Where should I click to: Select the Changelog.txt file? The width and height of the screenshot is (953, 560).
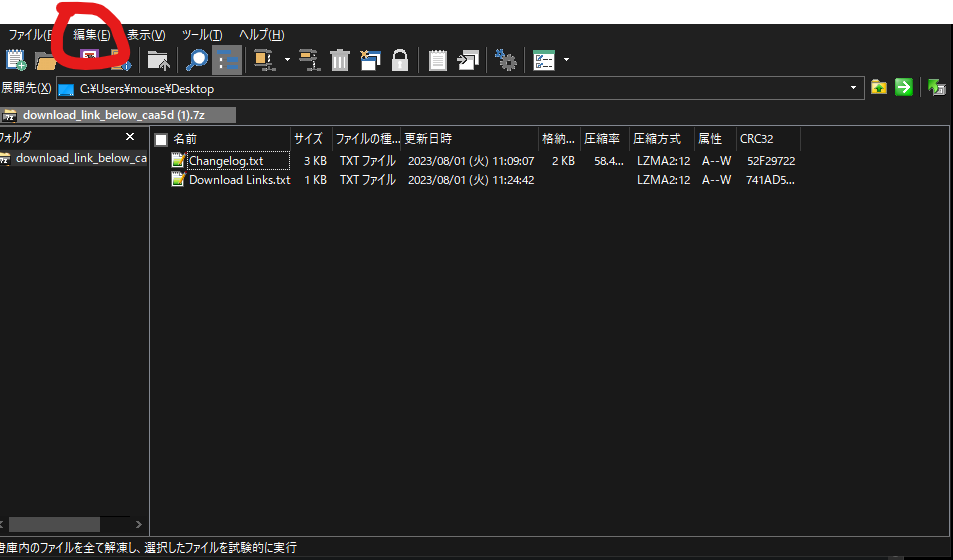click(x=226, y=161)
